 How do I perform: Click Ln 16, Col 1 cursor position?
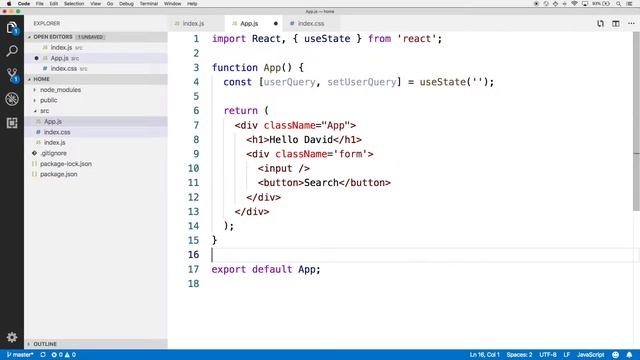pyautogui.click(x=484, y=355)
